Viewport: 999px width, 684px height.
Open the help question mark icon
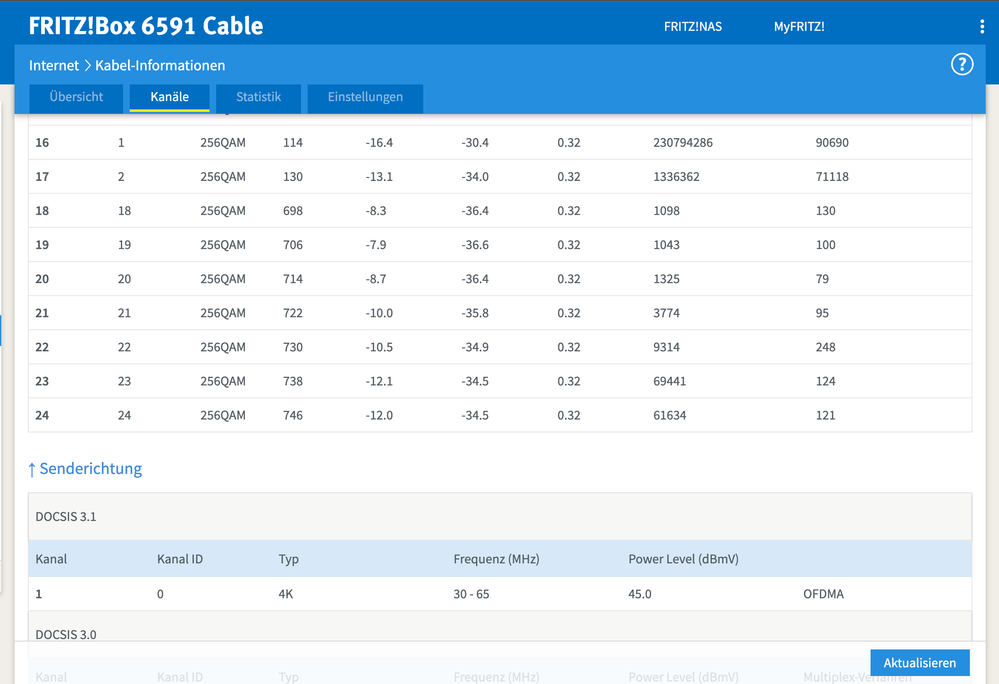[962, 64]
